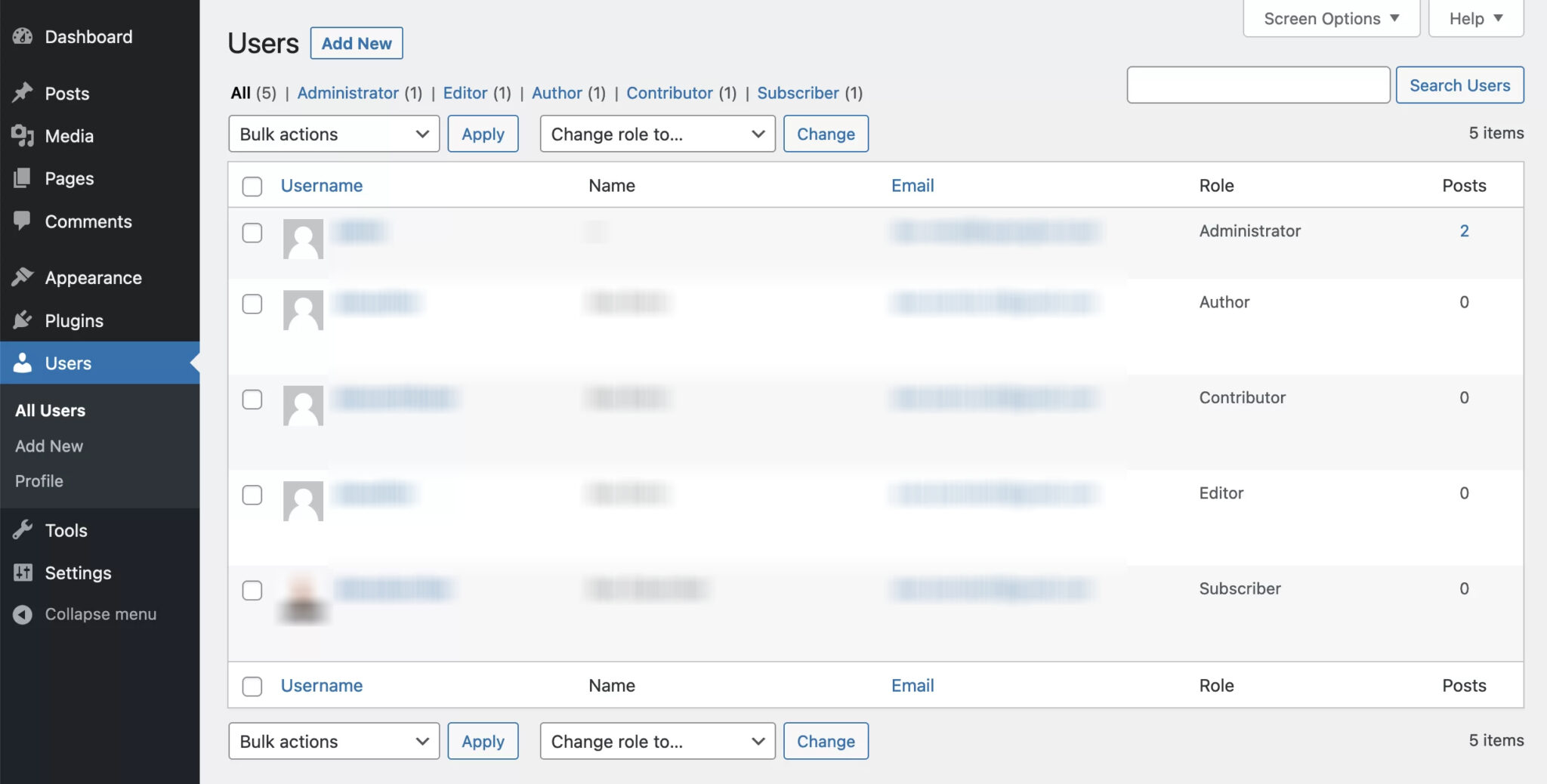Click the Appearance paintbrush icon
Screen dimensions: 1547x784
pos(23,277)
